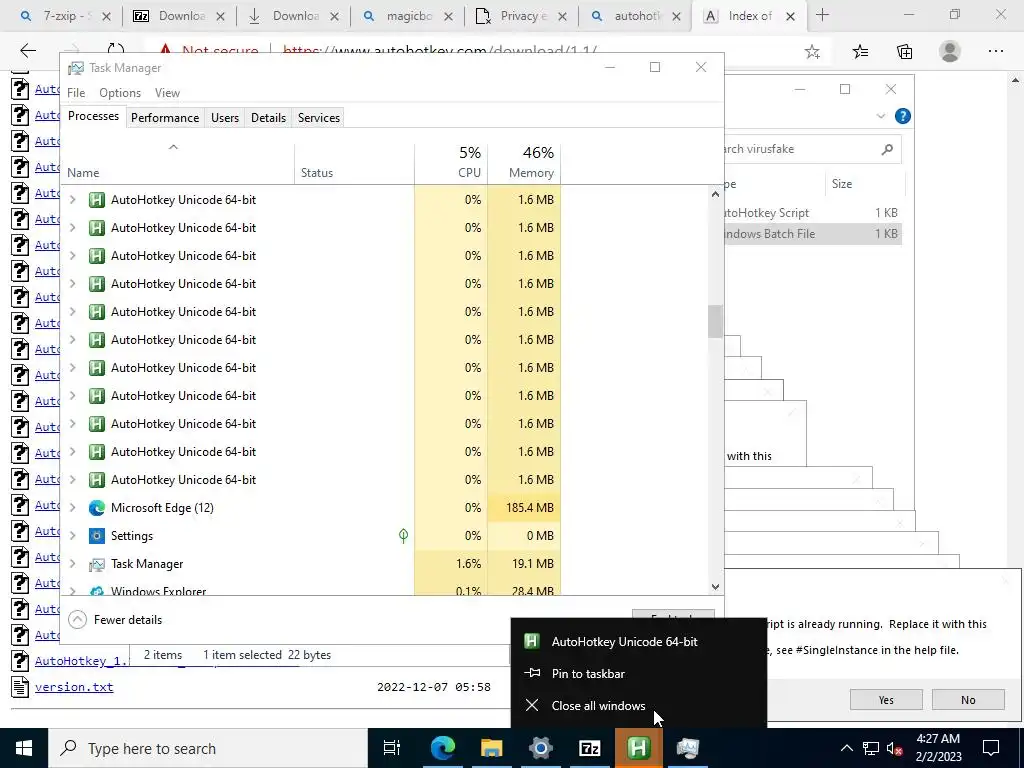Click the pin icon in the jump list

532,673
